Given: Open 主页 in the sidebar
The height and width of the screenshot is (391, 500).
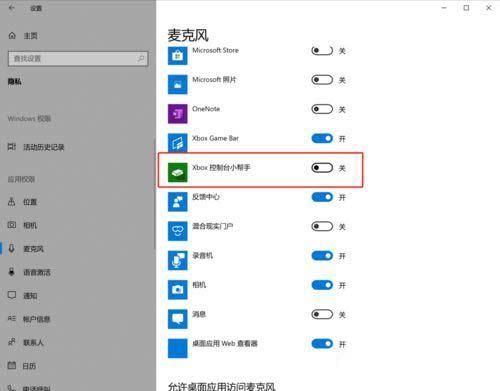Looking at the screenshot, I should click(30, 36).
